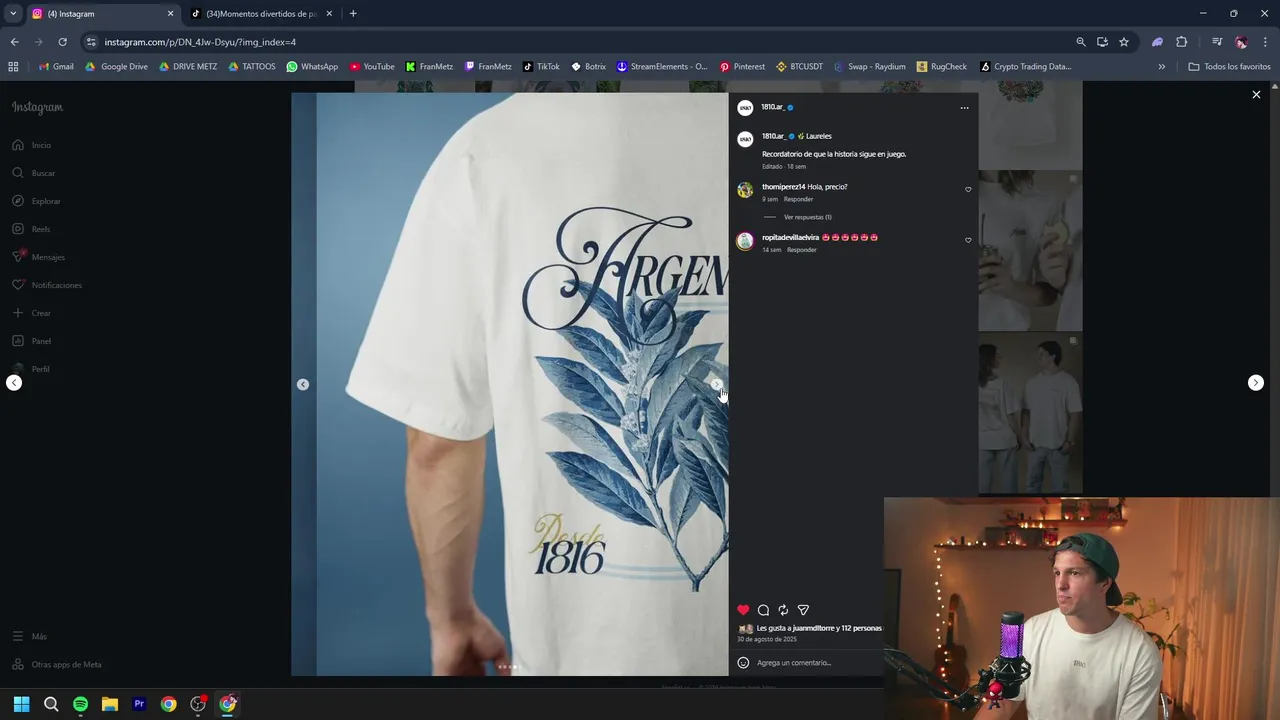Open the Windows Start menu
This screenshot has width=1280, height=720.
[x=21, y=704]
